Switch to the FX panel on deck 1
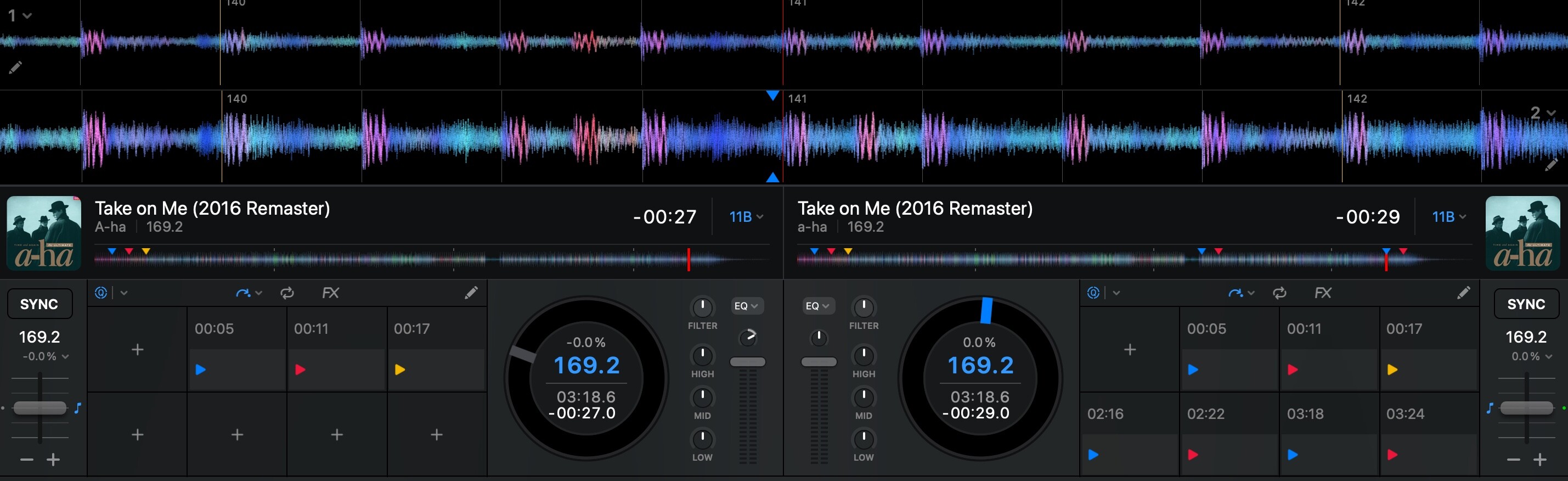Screen dimensions: 1568x481 330,293
